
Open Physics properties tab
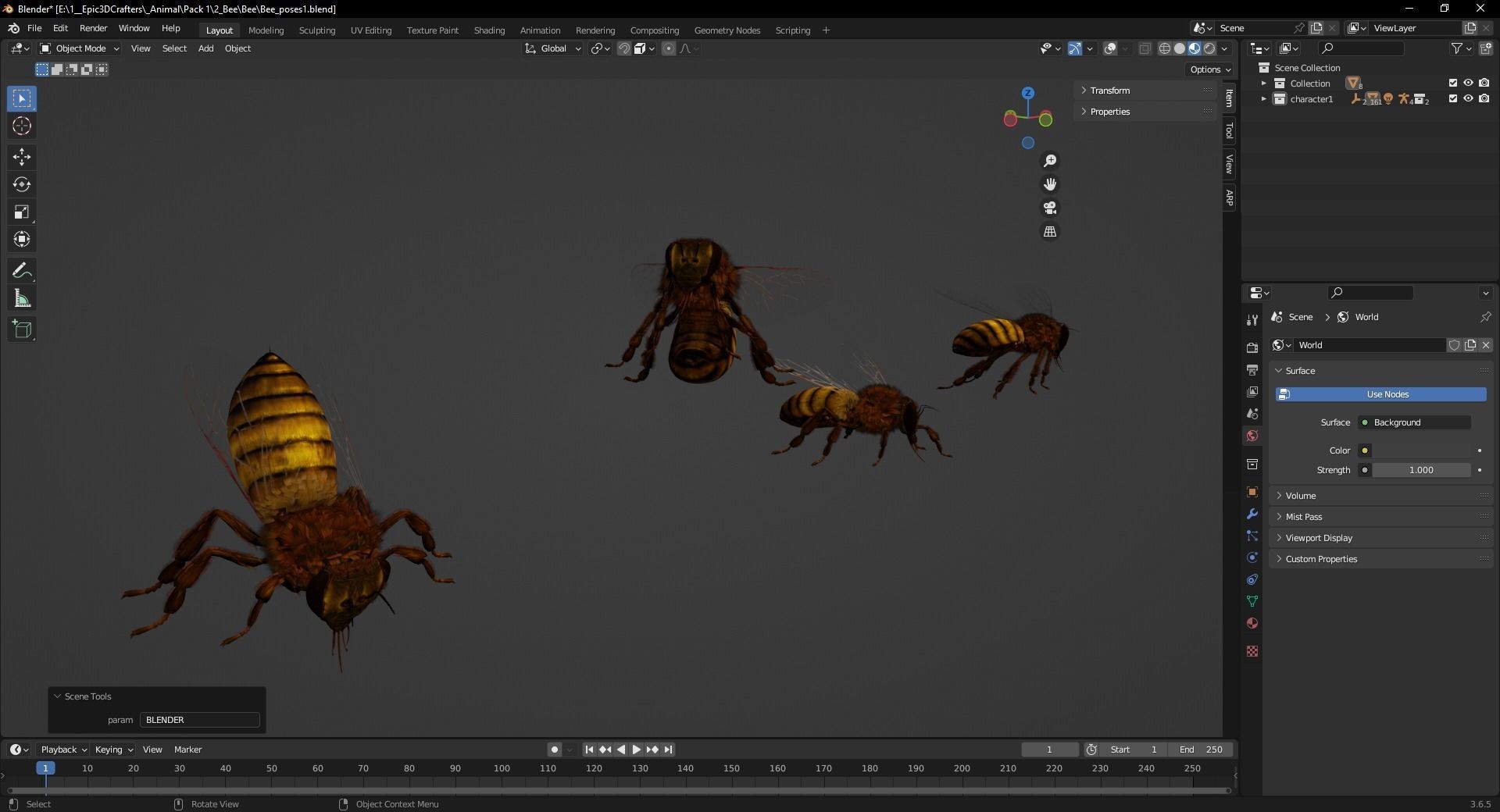1252,557
